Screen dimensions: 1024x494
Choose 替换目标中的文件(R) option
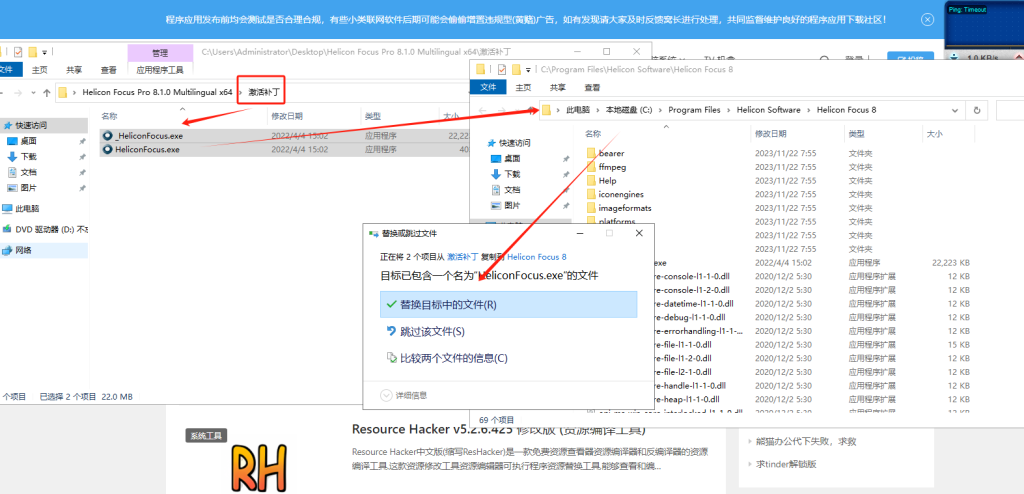[x=508, y=305]
